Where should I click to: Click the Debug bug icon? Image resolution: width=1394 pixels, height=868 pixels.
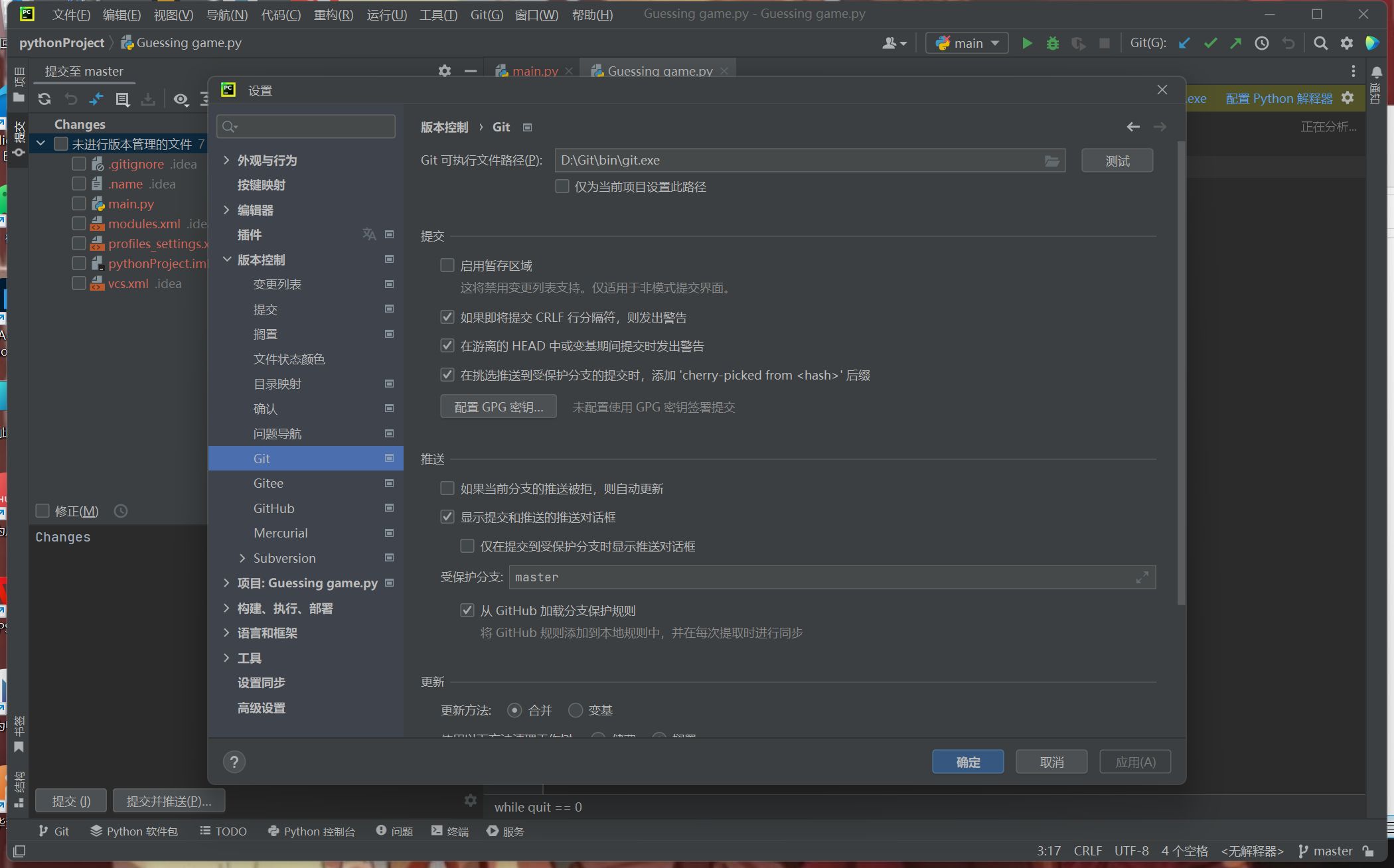click(1052, 43)
